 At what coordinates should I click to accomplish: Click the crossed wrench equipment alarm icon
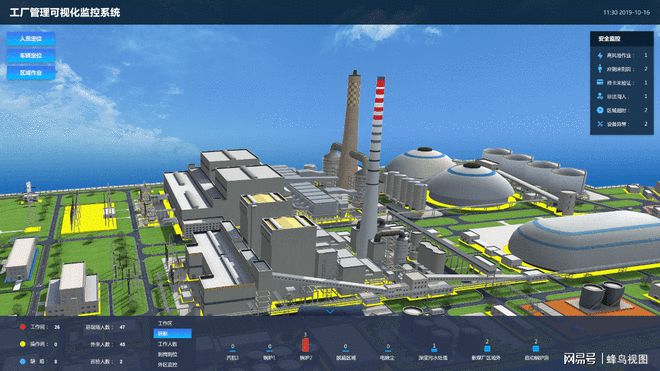600,124
